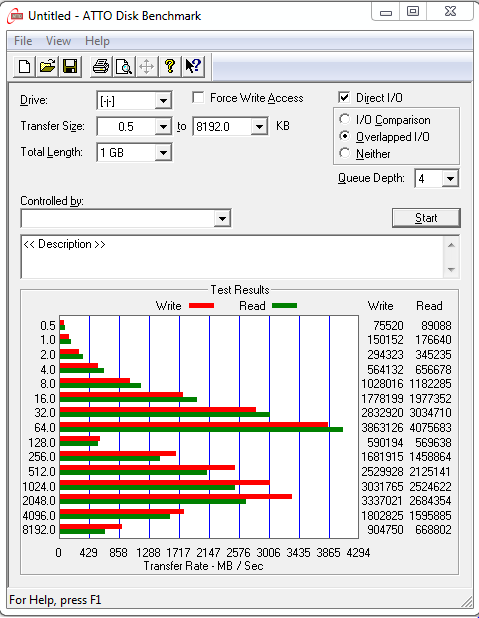Viewport: 479px width, 618px height.
Task: Click the four-arrow move toolbar icon
Action: (147, 66)
